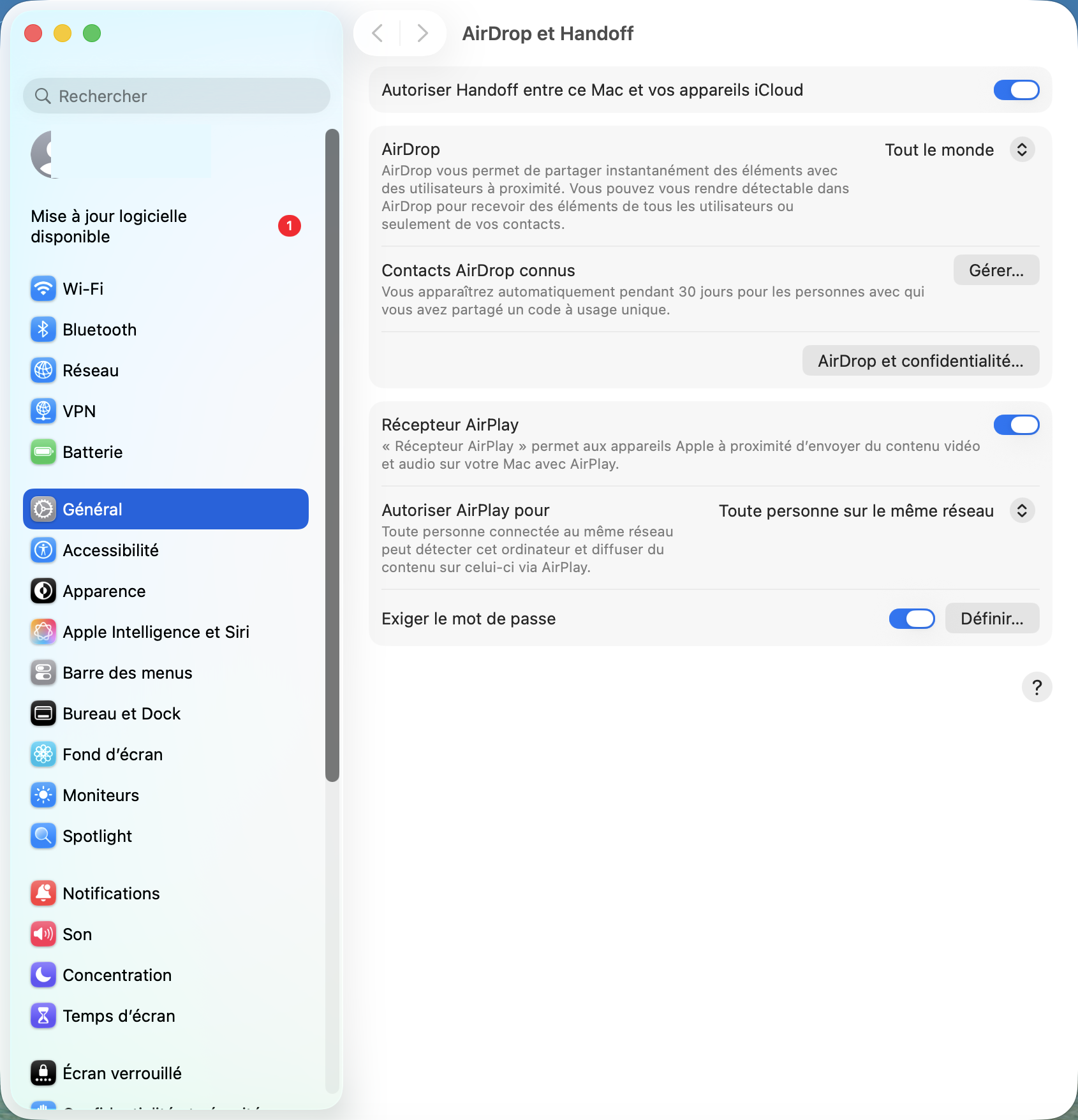The height and width of the screenshot is (1120, 1078).
Task: Click 'Contacts AirDrop connus' label
Action: pos(478,270)
